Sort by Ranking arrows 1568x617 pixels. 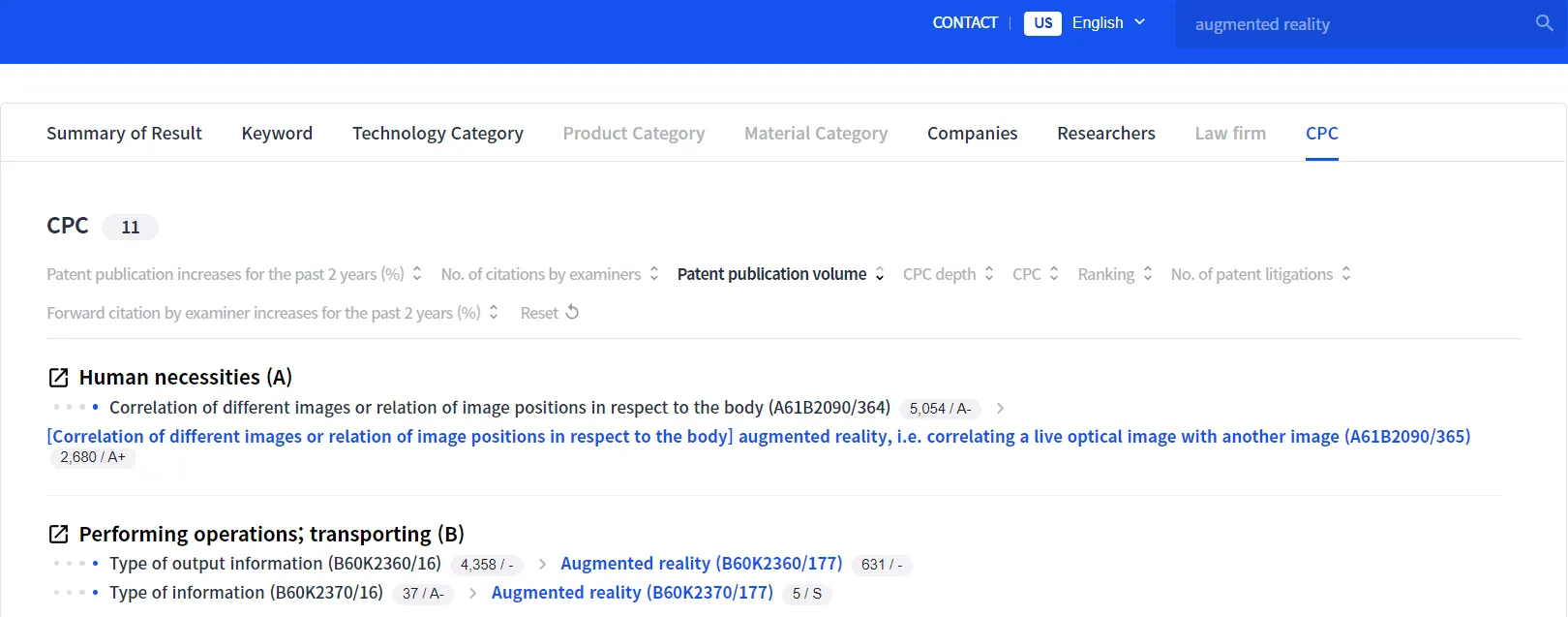[1147, 274]
